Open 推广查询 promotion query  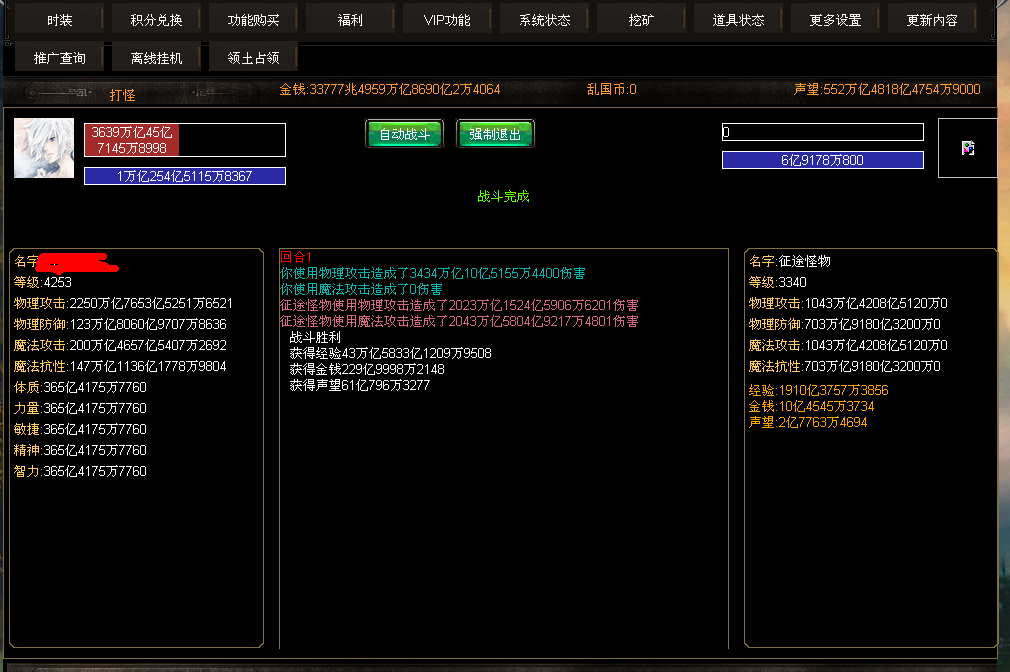[x=59, y=58]
